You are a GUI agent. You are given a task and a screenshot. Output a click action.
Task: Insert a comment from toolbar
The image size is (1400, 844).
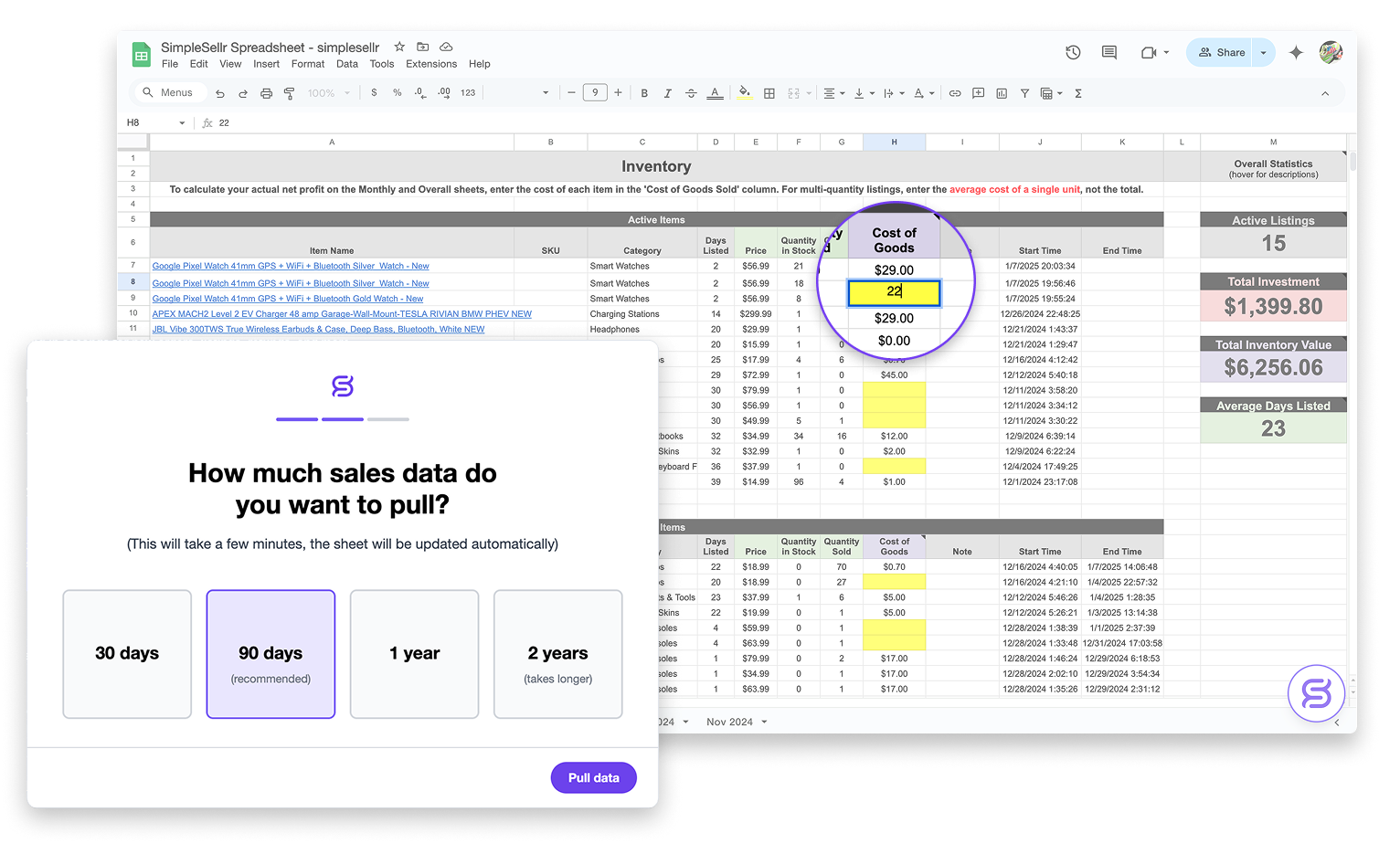978,93
